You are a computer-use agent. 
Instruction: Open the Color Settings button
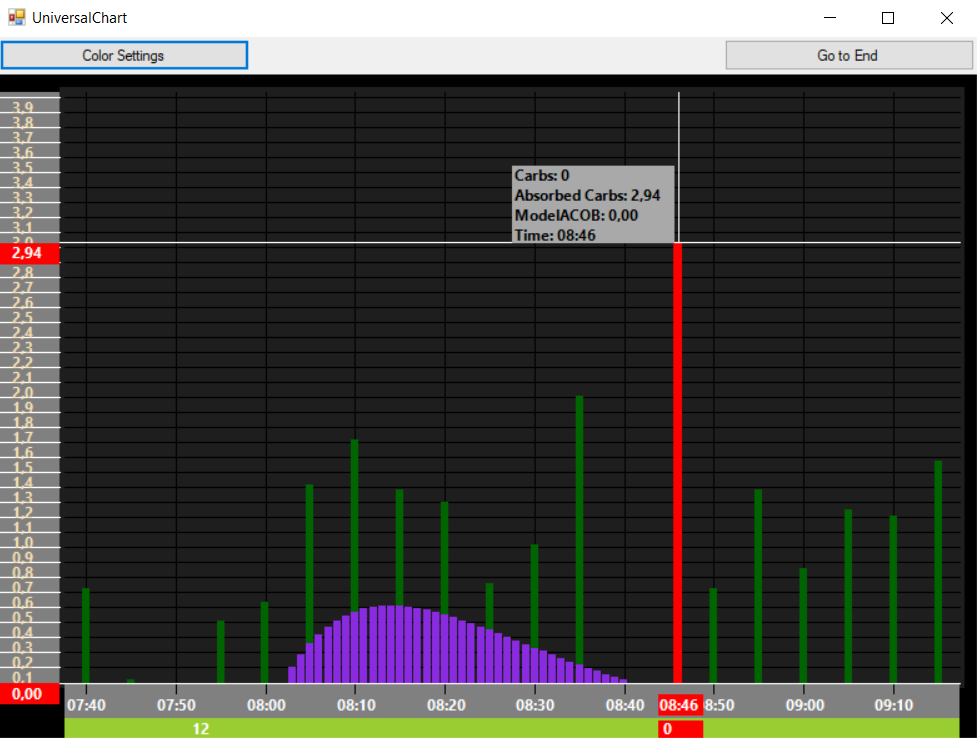click(124, 55)
